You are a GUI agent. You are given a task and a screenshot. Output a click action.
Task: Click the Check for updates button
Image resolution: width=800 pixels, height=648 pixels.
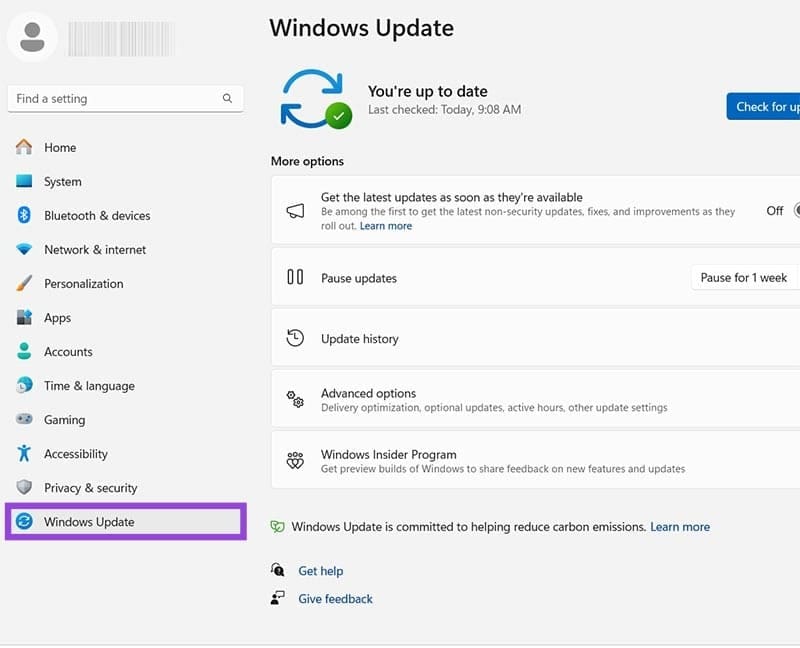point(763,106)
